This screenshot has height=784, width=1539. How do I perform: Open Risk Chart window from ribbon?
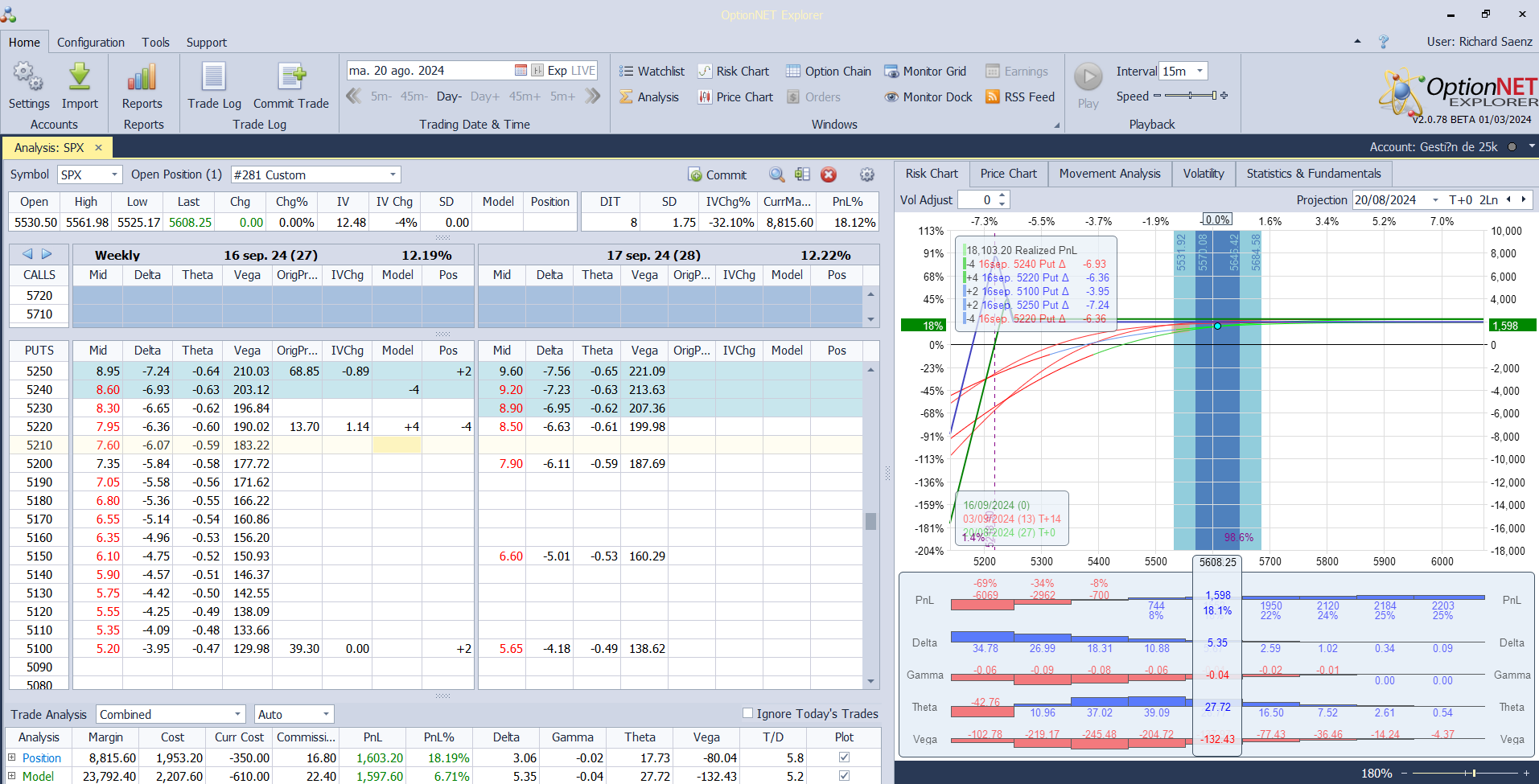pos(733,72)
